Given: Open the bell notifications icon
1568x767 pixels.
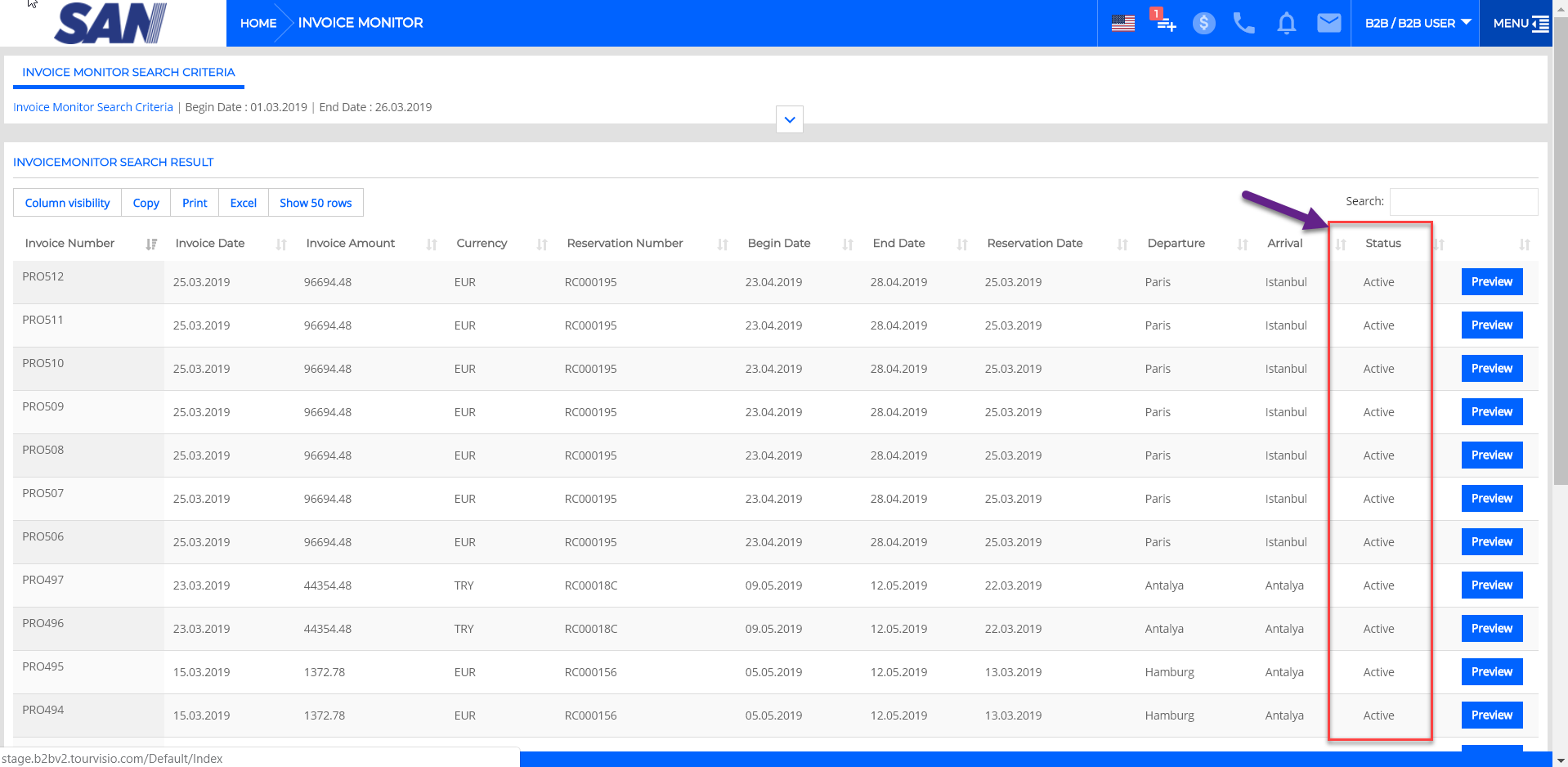Looking at the screenshot, I should pos(1286,24).
